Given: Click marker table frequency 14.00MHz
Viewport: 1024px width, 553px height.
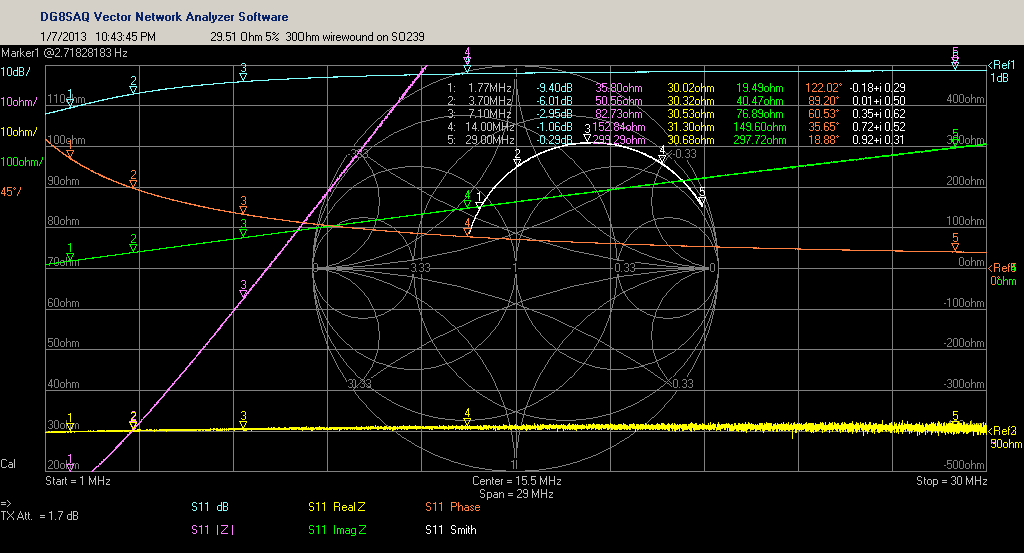Looking at the screenshot, I should pyautogui.click(x=489, y=127).
